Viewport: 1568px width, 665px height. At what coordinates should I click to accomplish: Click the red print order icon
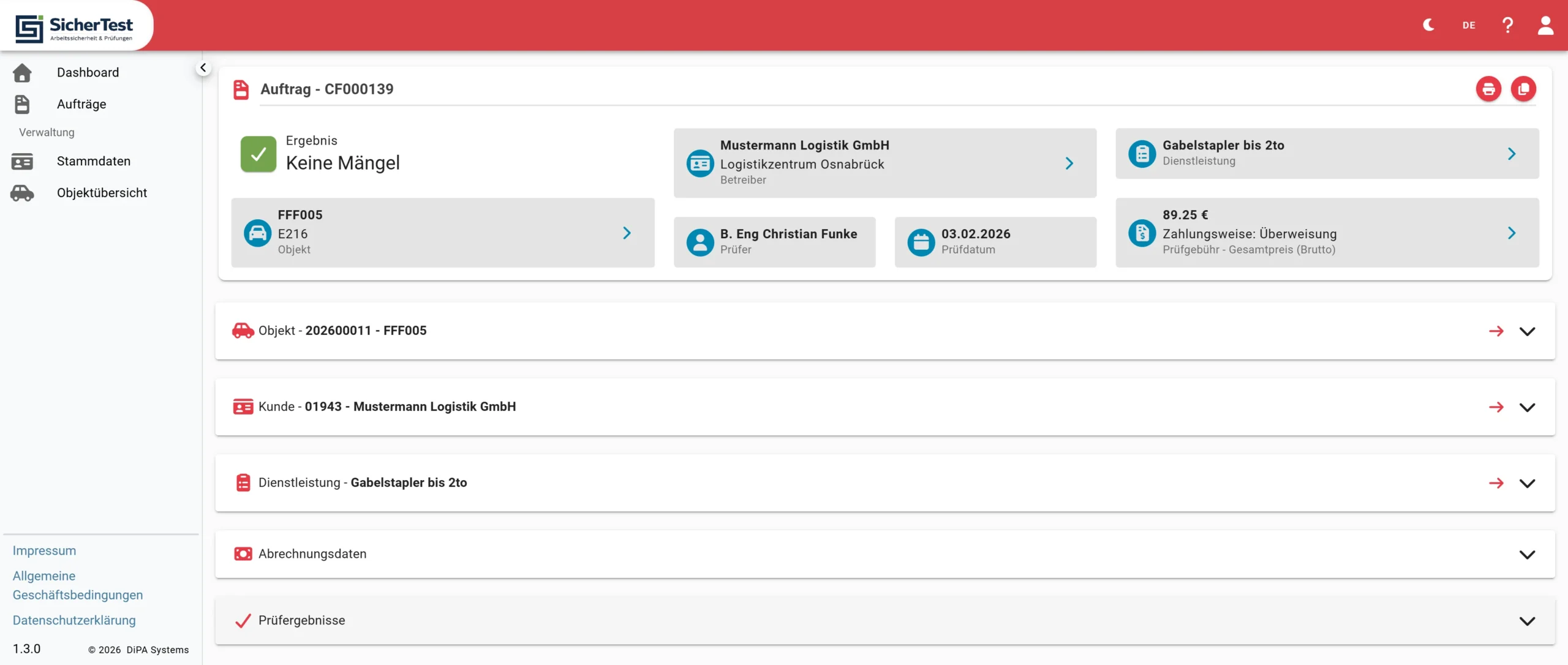(x=1488, y=89)
